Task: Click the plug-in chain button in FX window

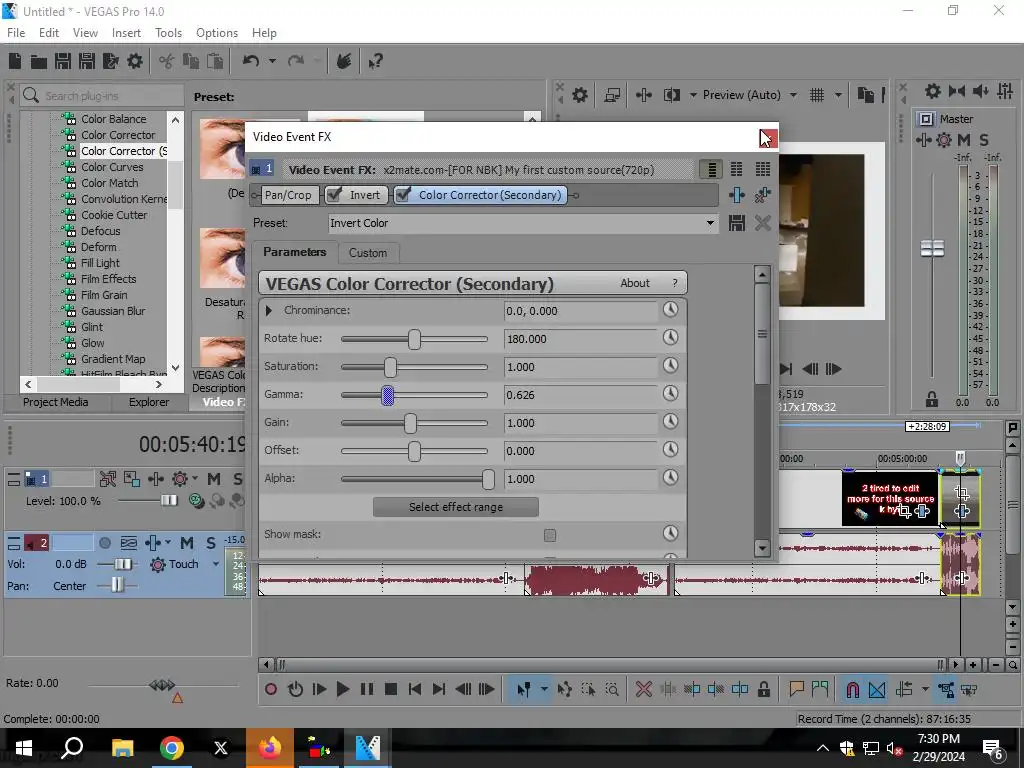Action: tap(737, 195)
